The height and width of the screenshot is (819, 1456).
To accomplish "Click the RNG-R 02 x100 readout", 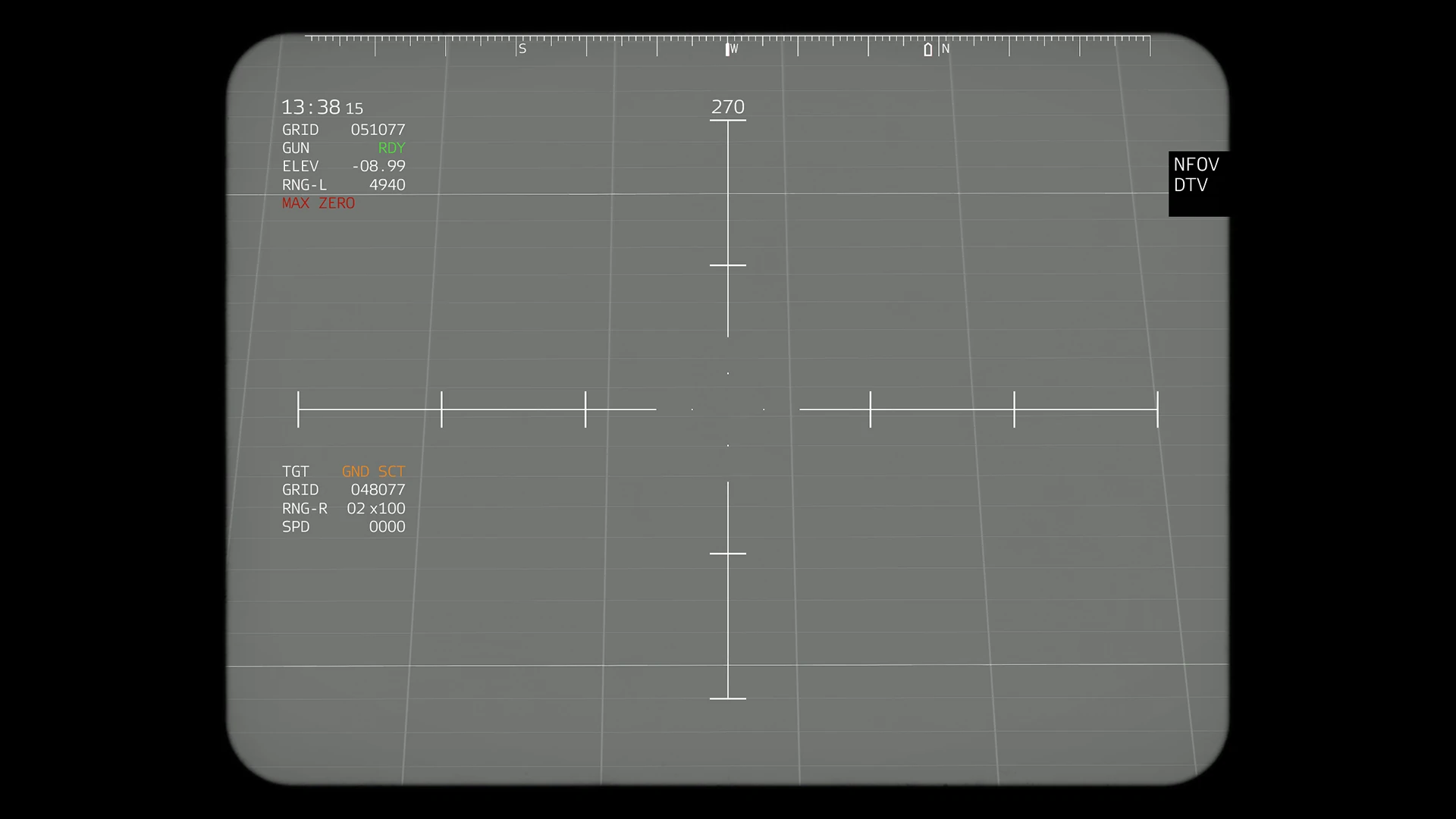I will pos(376,508).
